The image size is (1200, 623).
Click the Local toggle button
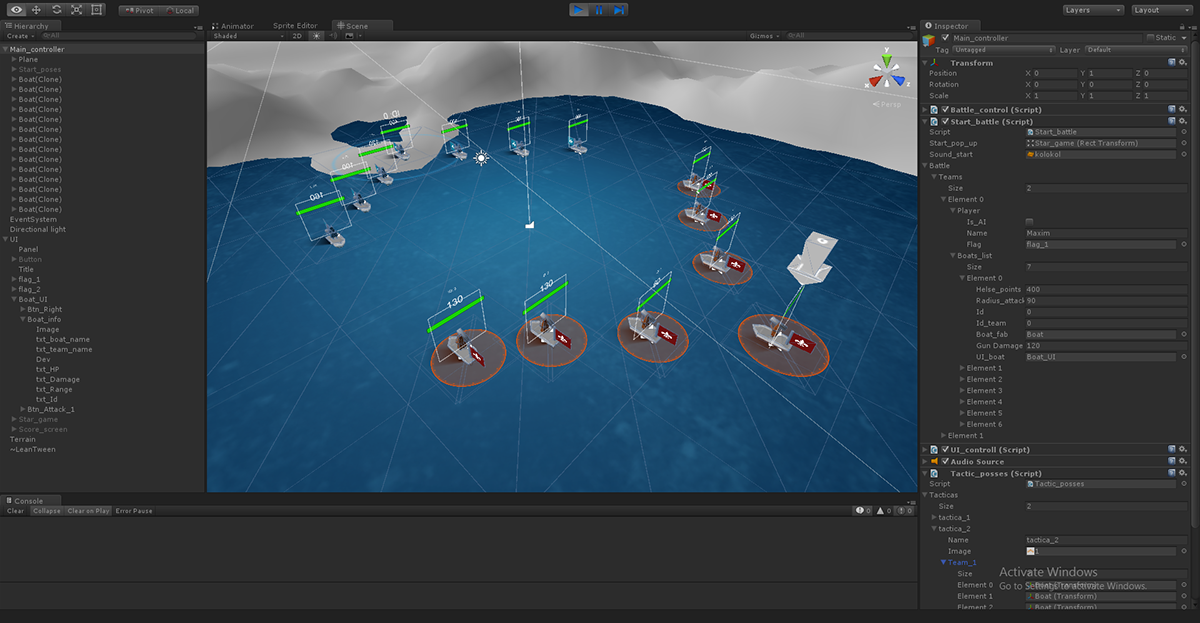[180, 10]
